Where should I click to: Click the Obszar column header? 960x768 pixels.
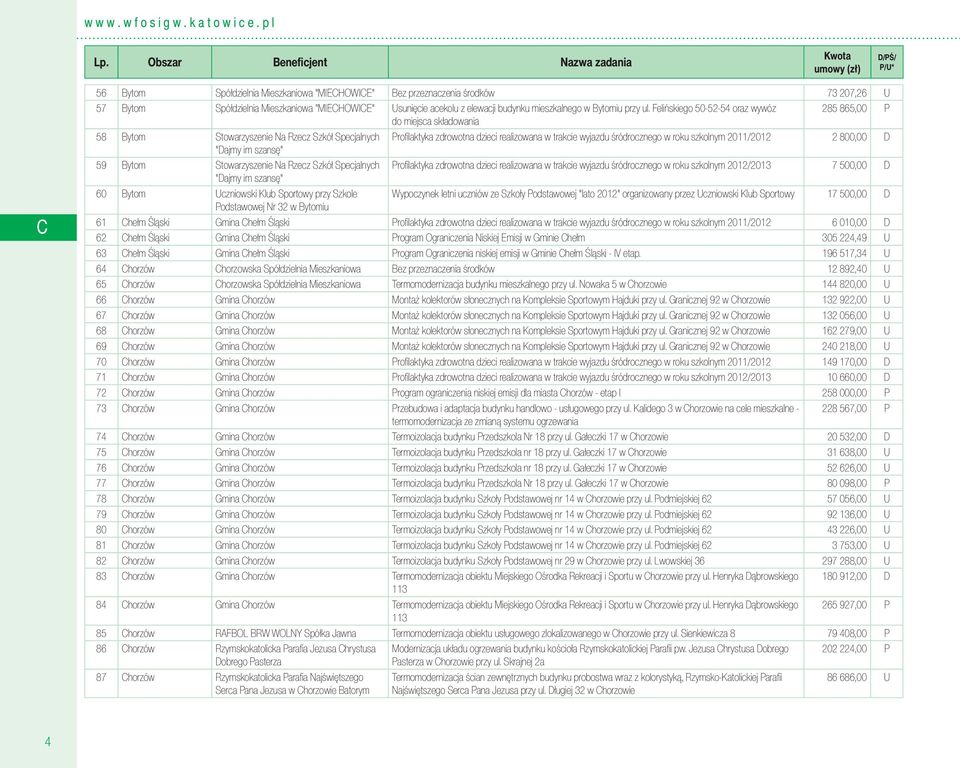coord(165,62)
